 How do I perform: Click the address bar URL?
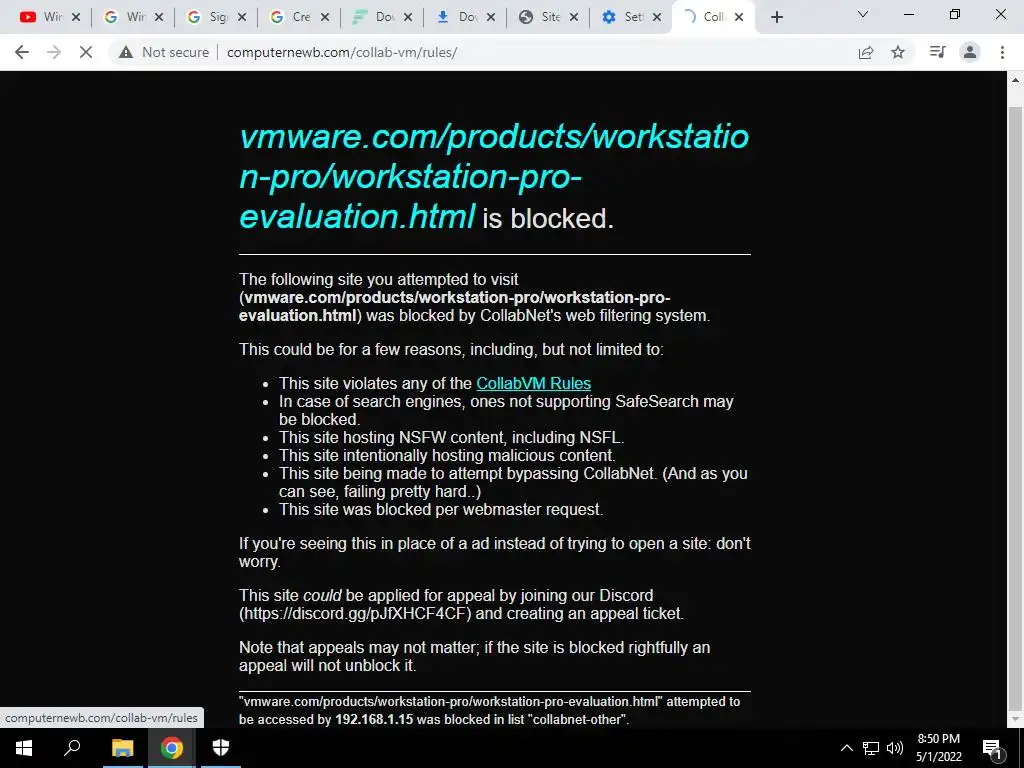(342, 52)
